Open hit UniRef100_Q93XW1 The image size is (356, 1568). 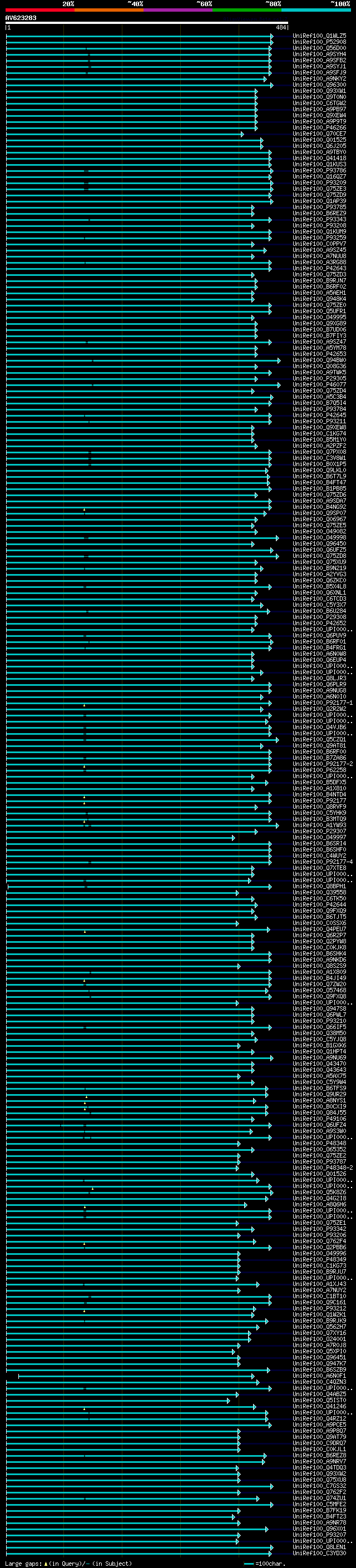pyautogui.click(x=319, y=91)
